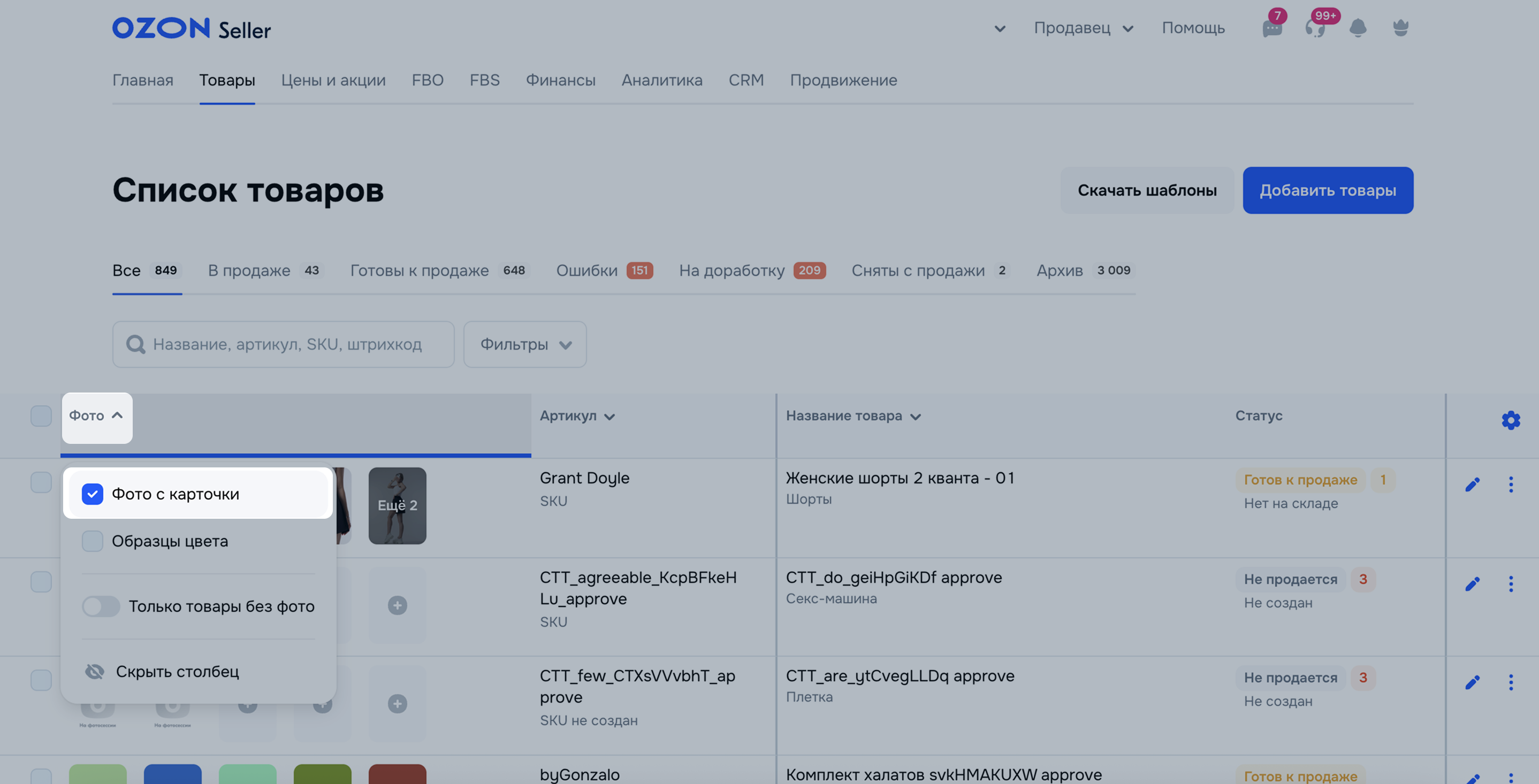The width and height of the screenshot is (1539, 784).
Task: Click the notifications bell icon
Action: pyautogui.click(x=1358, y=28)
